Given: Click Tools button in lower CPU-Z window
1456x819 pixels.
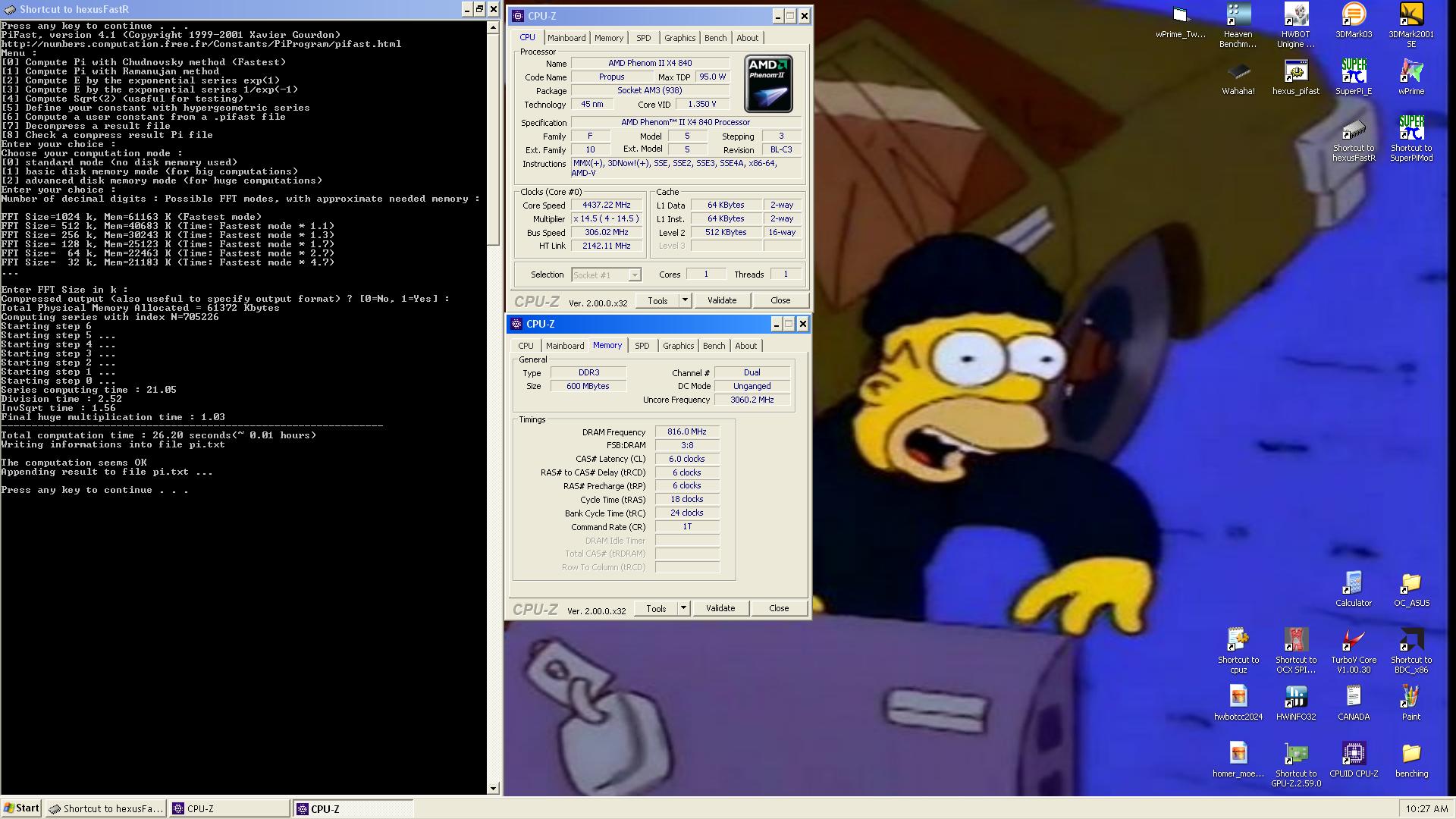Looking at the screenshot, I should tap(656, 608).
